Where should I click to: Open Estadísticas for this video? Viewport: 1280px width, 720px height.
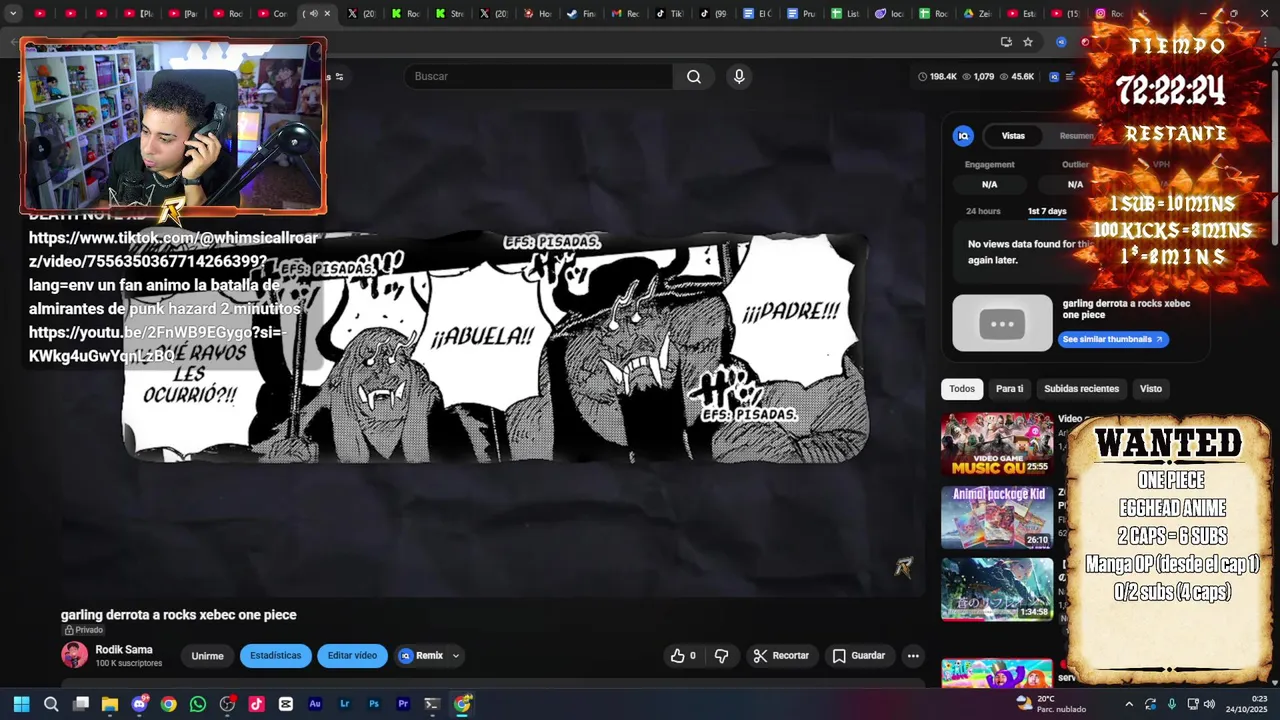coord(275,656)
